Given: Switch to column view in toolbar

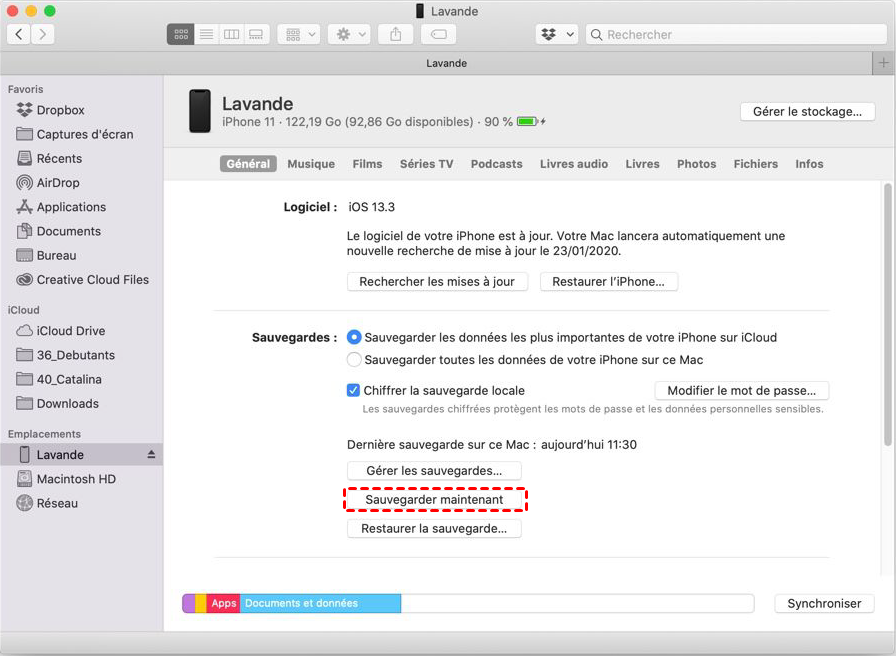Looking at the screenshot, I should coord(231,34).
